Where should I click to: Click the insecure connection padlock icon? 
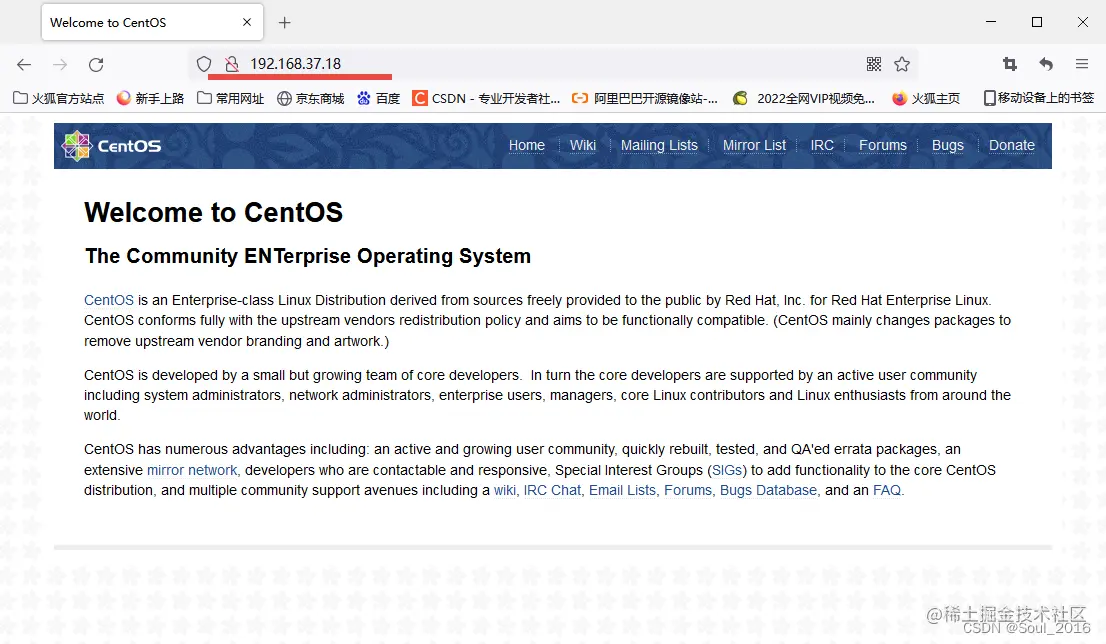coord(231,64)
